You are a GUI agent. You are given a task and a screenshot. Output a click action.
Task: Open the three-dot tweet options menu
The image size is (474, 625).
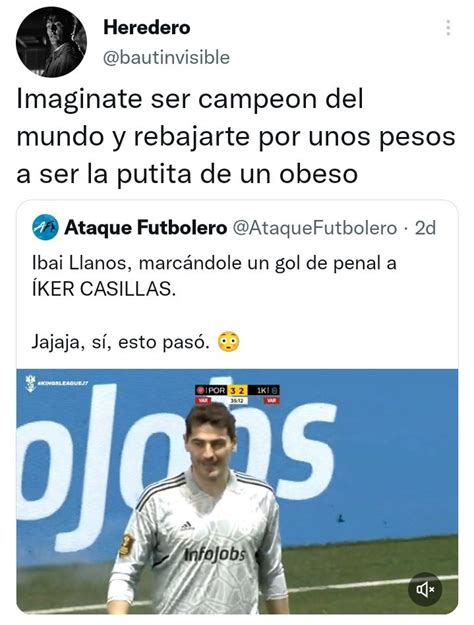point(448,28)
